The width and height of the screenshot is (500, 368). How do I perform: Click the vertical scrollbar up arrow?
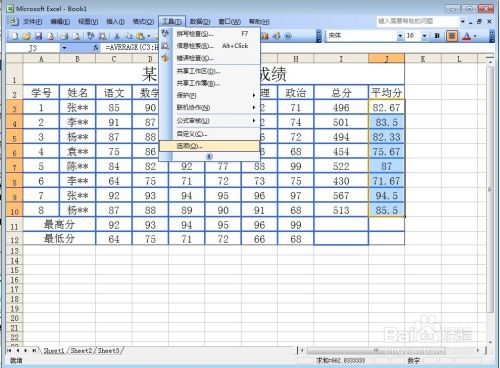(490, 63)
